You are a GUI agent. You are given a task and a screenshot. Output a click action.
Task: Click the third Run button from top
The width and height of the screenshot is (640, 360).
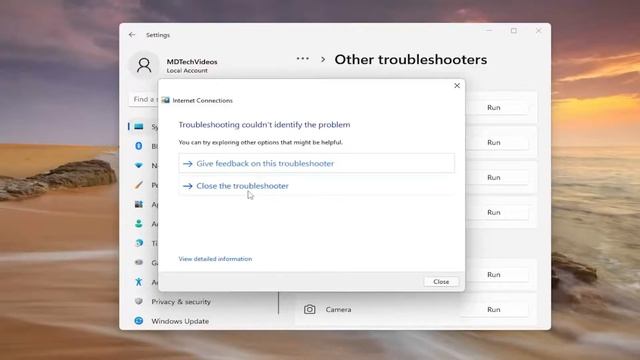493,178
